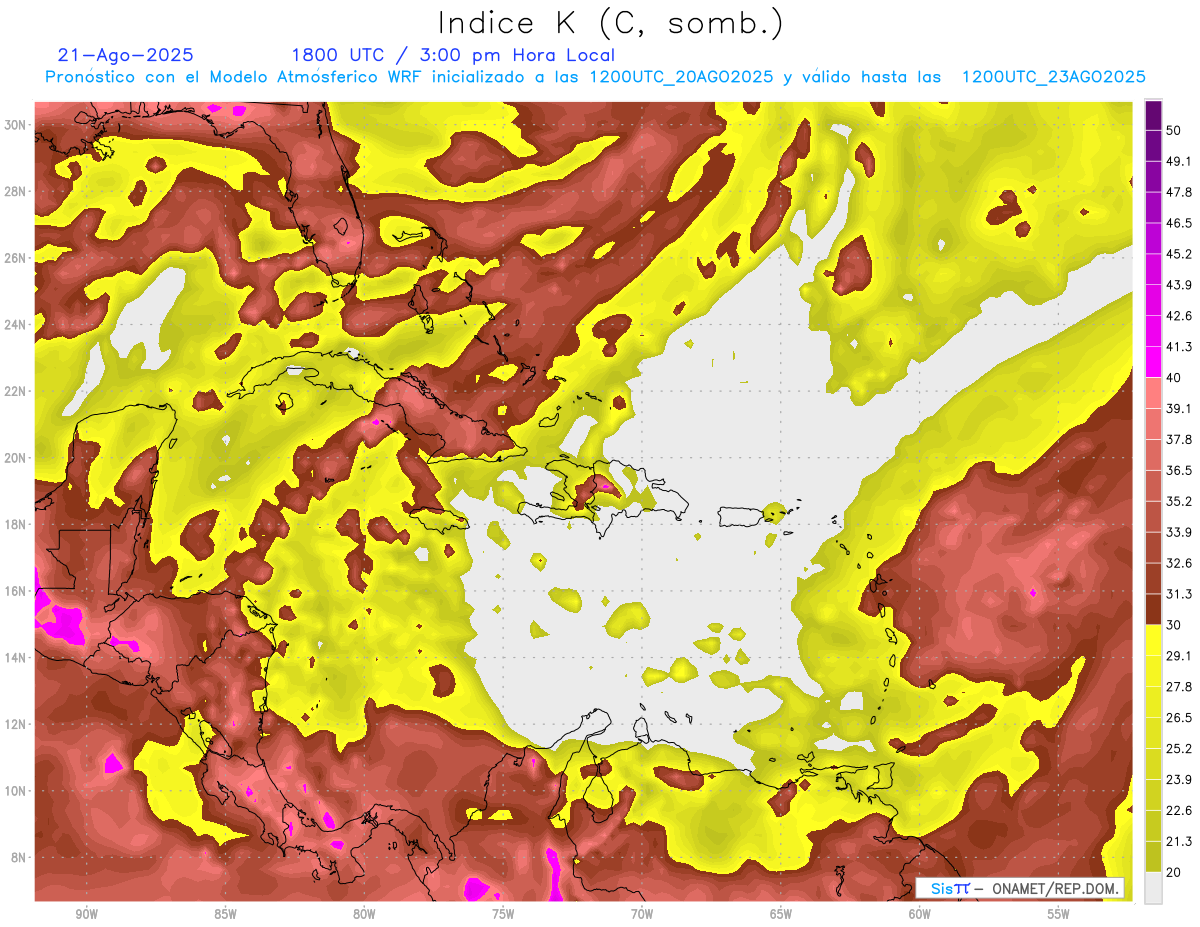Screen dimensions: 1200x927
Task: Click latitude label "16N"
Action: coord(17,591)
